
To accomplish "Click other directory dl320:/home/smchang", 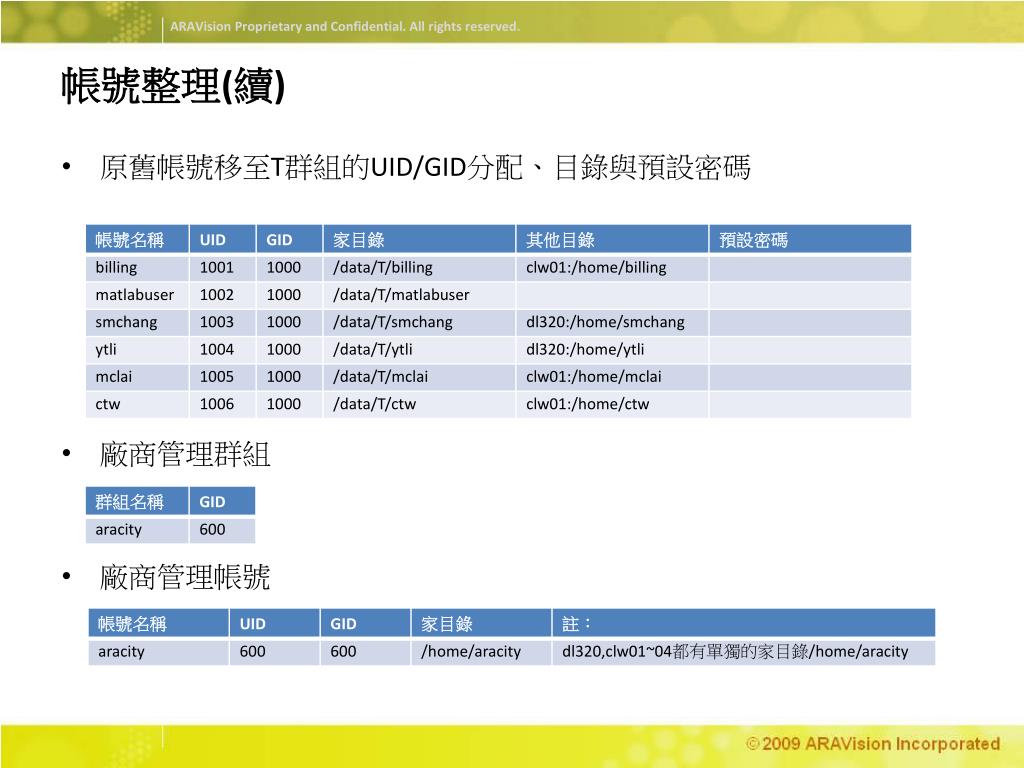I will click(605, 322).
